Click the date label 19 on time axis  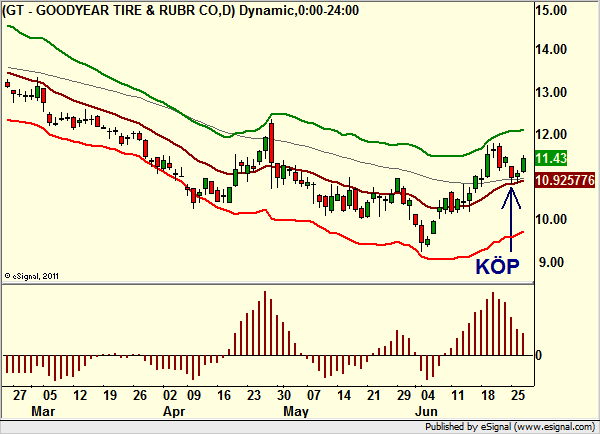tap(110, 395)
